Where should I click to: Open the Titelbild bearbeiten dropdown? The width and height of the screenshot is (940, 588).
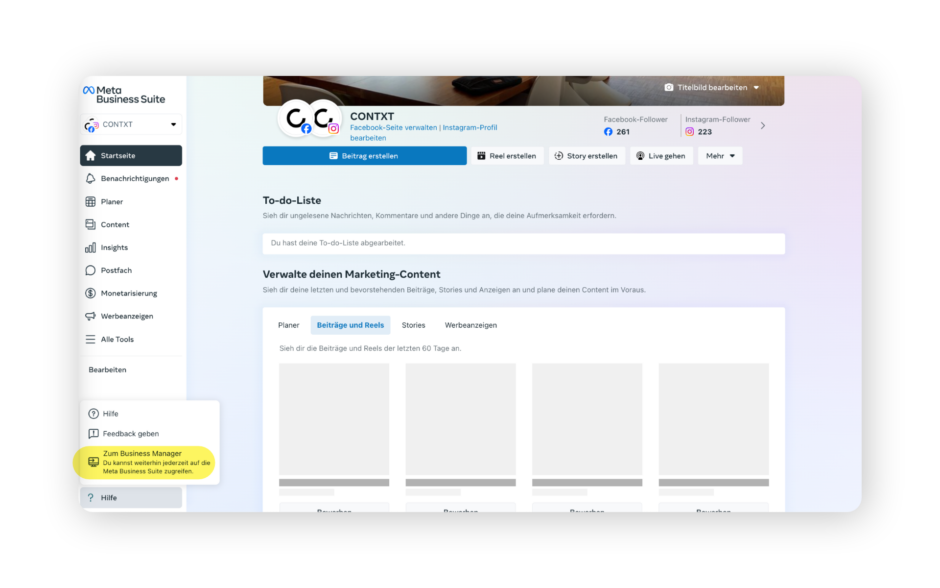tap(712, 88)
